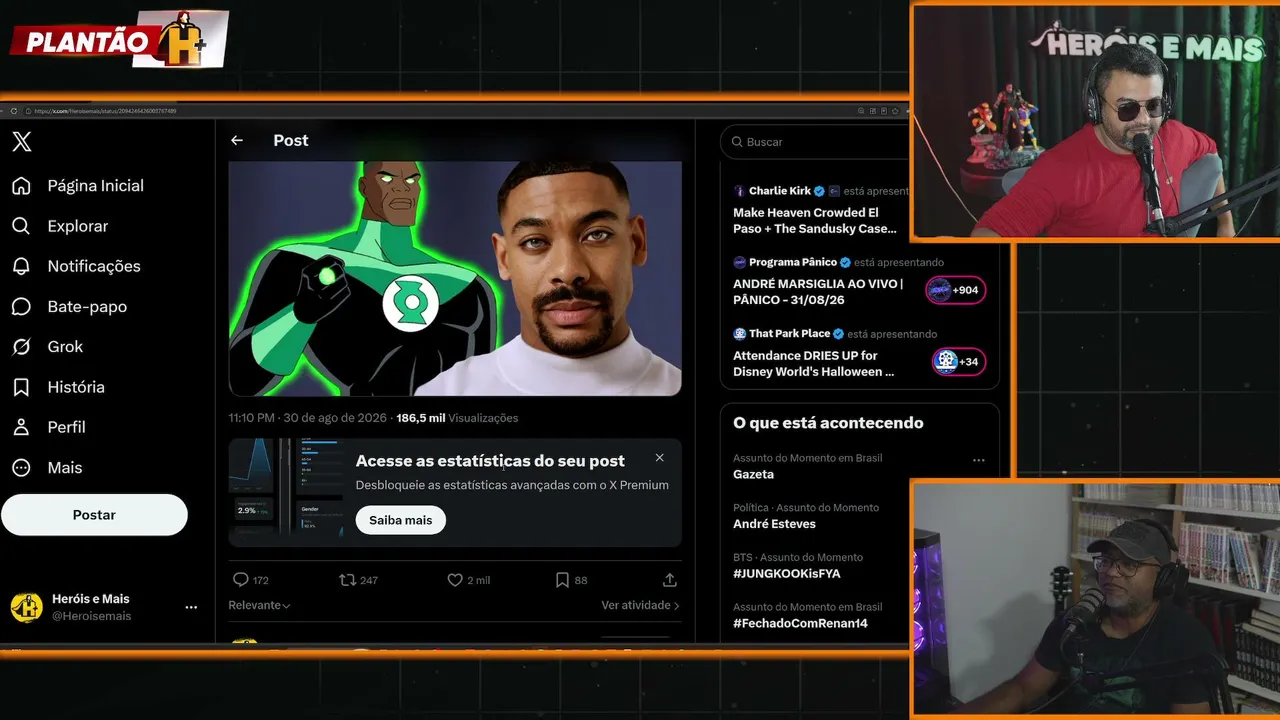Open Charlie Kirk's profile avatar

tap(740, 191)
